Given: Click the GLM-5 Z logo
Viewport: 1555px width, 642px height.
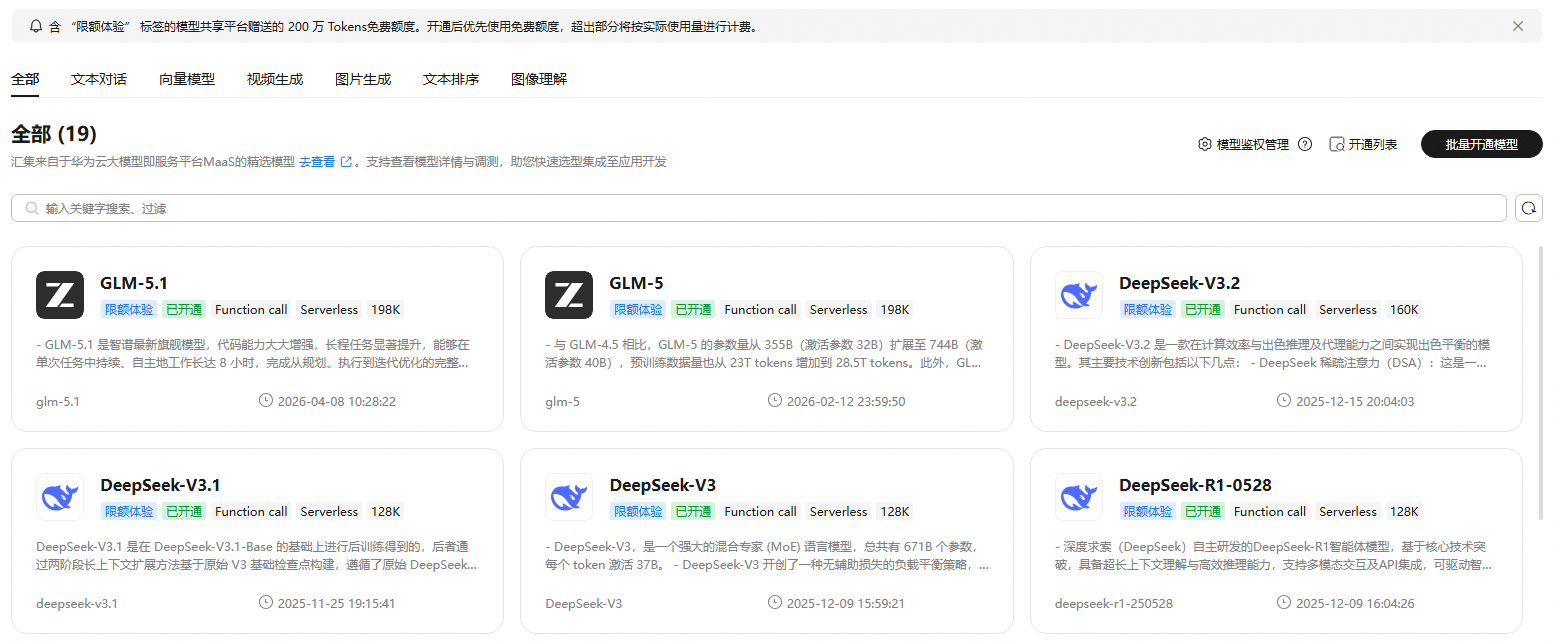Looking at the screenshot, I should pos(569,295).
